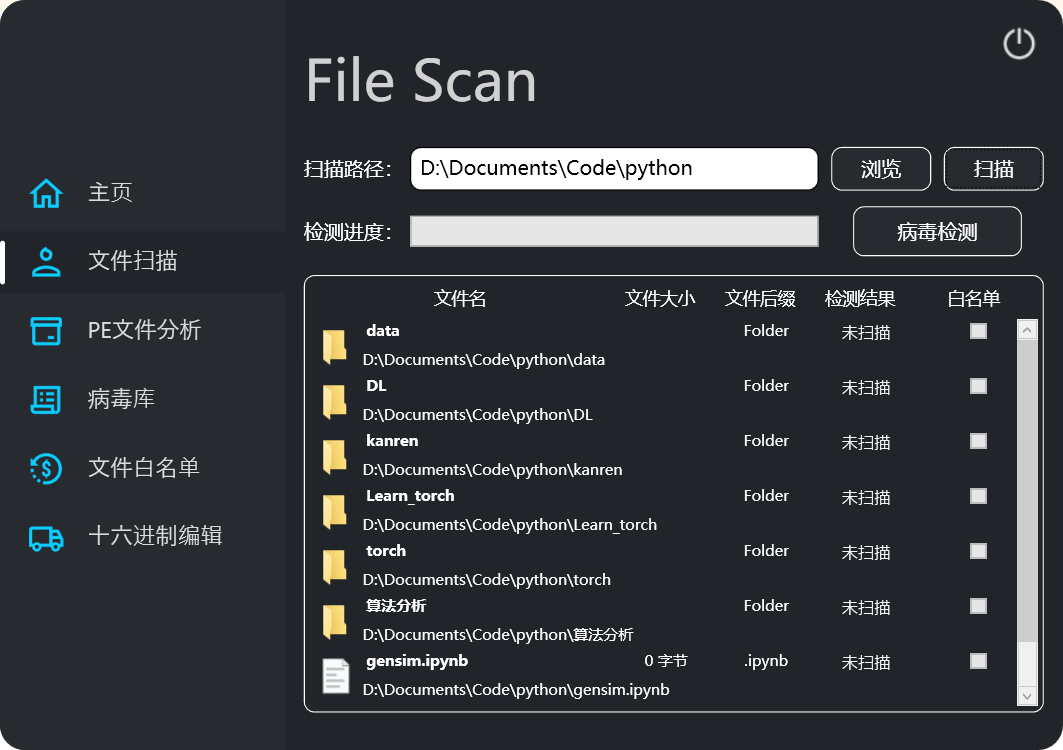
Task: Click the archive box icon for PE文件分析
Action: pyautogui.click(x=46, y=330)
